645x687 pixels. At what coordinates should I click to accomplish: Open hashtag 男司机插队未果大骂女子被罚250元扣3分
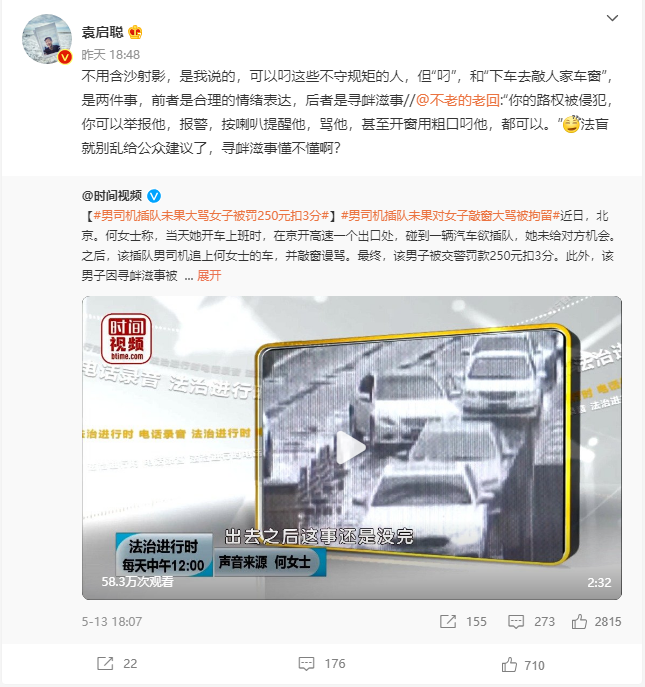[x=211, y=216]
